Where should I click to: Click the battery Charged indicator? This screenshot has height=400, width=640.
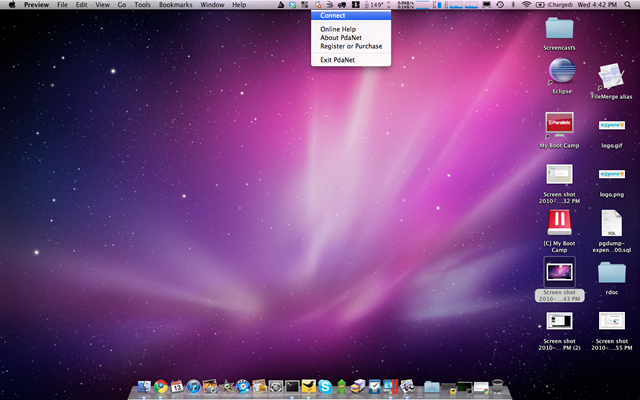pyautogui.click(x=554, y=5)
